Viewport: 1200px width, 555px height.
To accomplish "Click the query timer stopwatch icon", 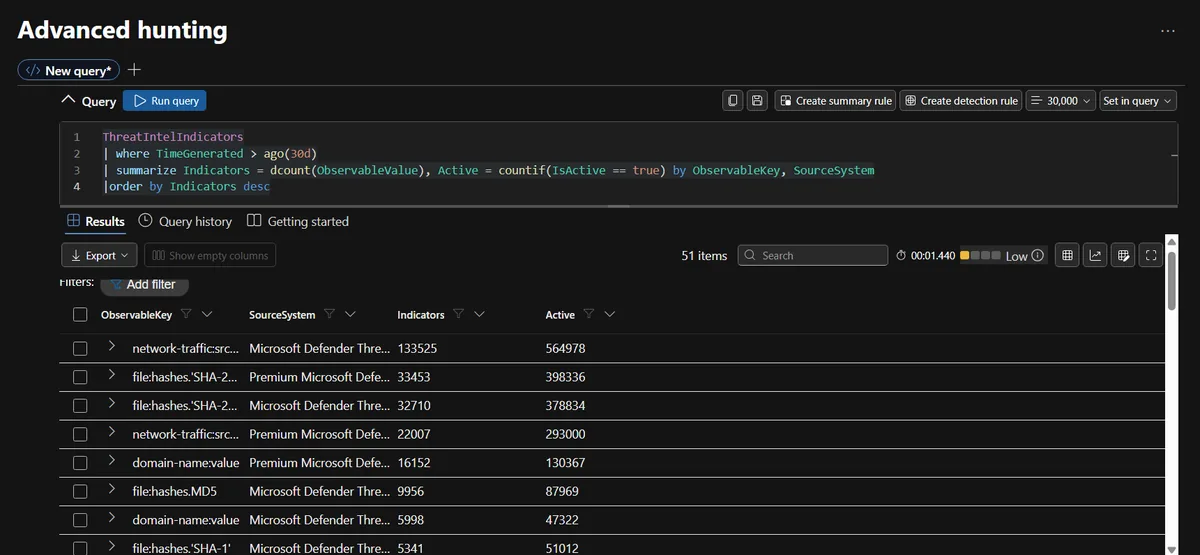I will (901, 256).
